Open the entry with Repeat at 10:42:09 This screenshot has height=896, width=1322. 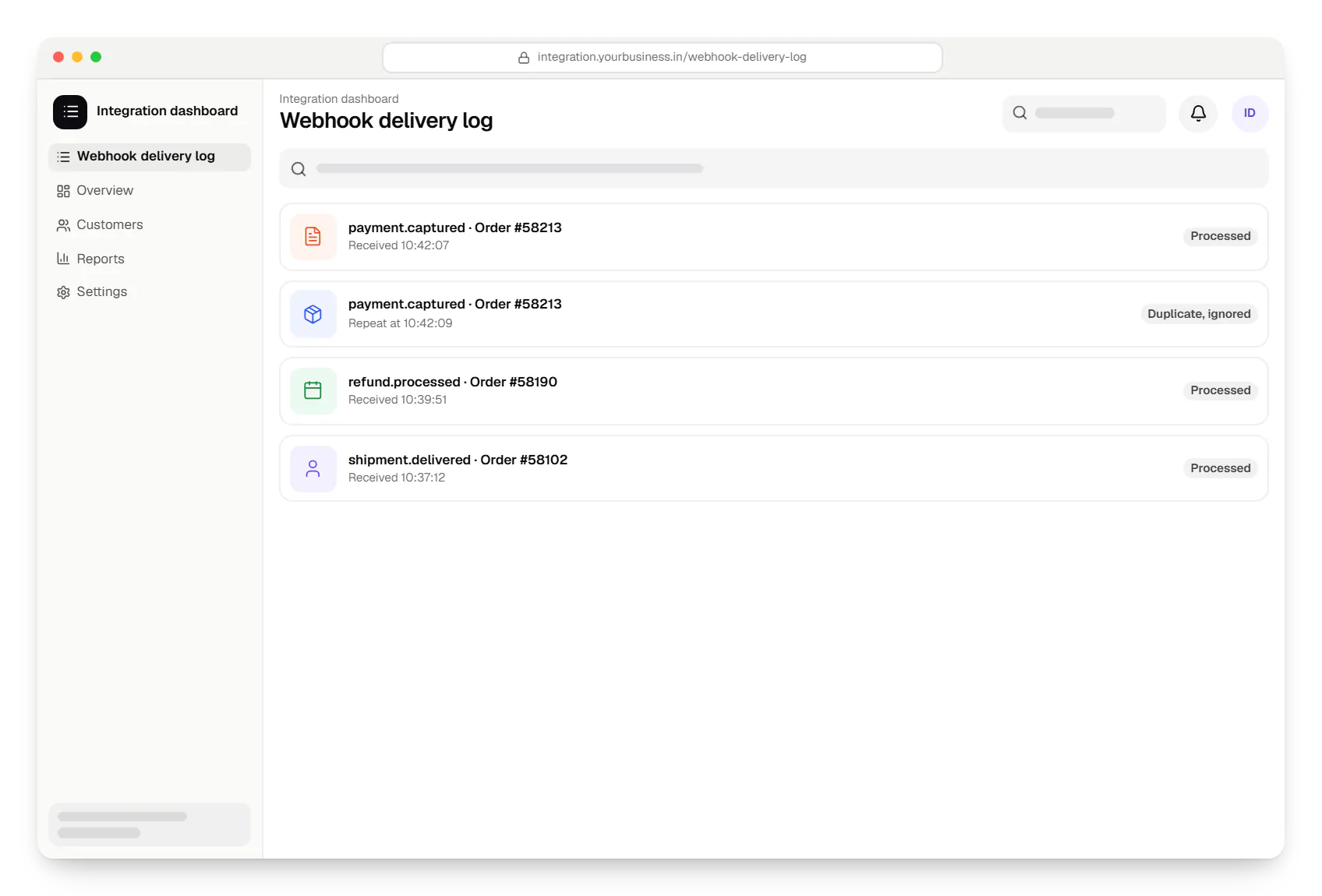click(774, 314)
